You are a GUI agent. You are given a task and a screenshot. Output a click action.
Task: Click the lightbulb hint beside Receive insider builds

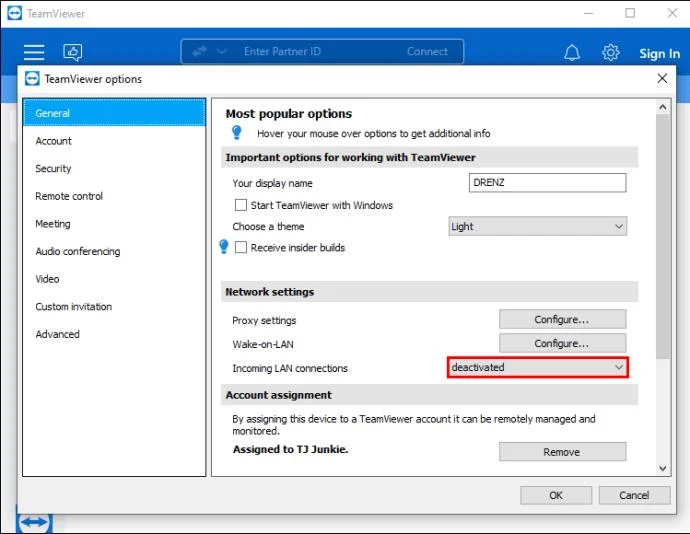(x=224, y=247)
